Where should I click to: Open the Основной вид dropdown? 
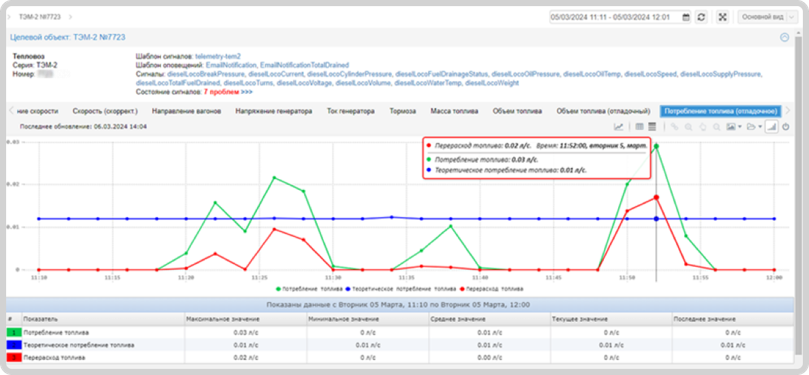pos(768,17)
